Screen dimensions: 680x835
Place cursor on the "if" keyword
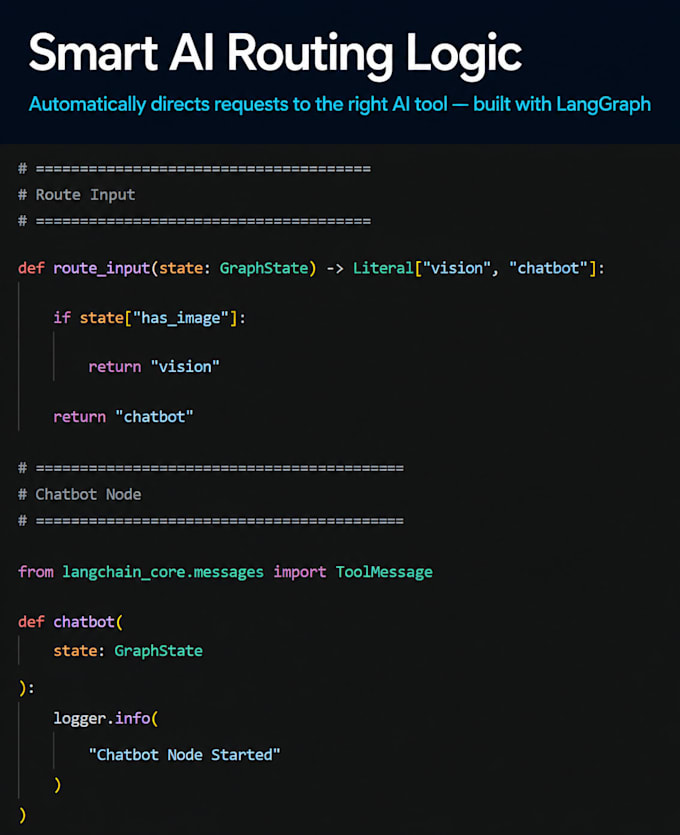point(62,318)
